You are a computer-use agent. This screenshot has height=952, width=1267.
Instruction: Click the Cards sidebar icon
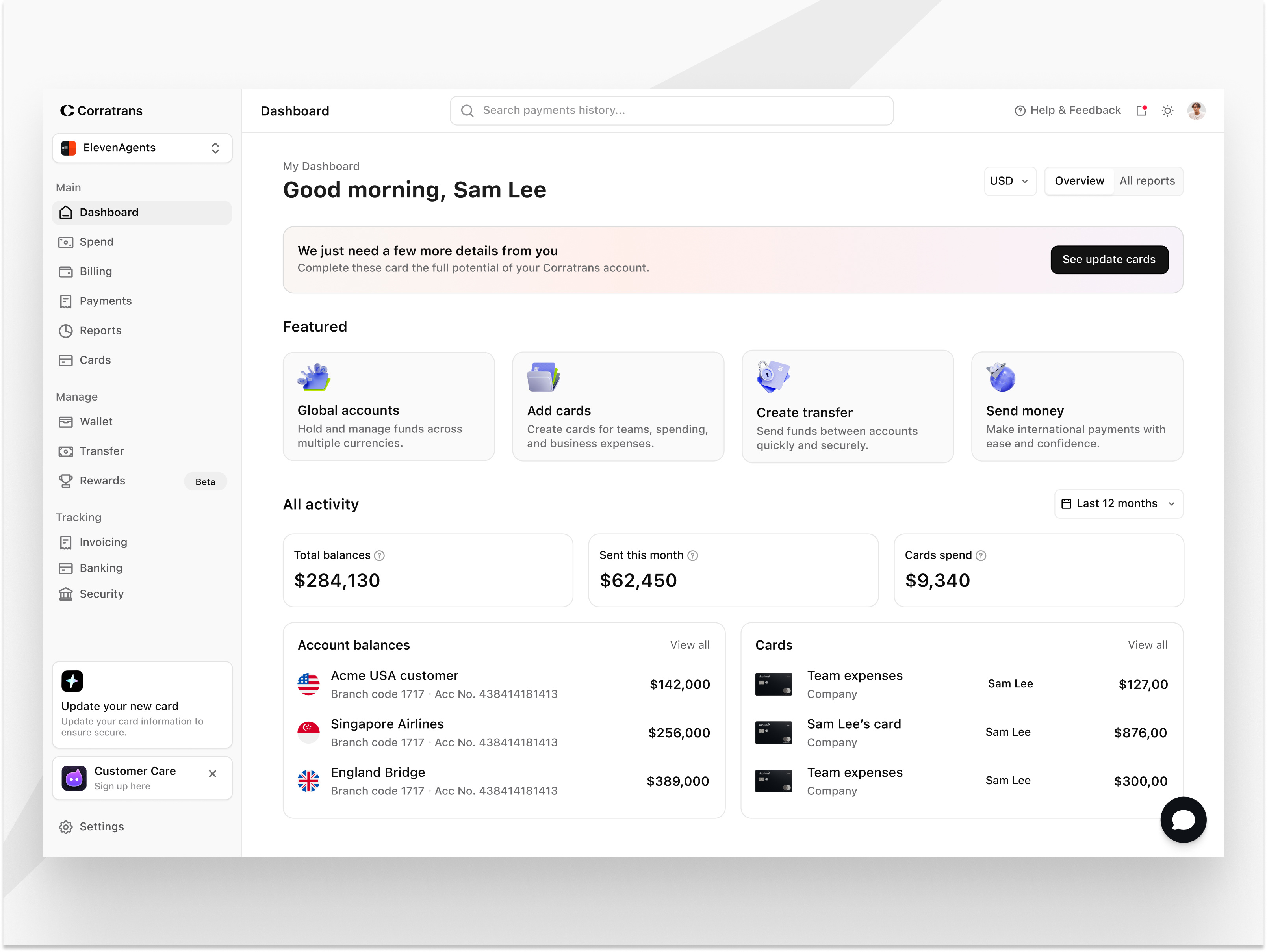click(66, 360)
